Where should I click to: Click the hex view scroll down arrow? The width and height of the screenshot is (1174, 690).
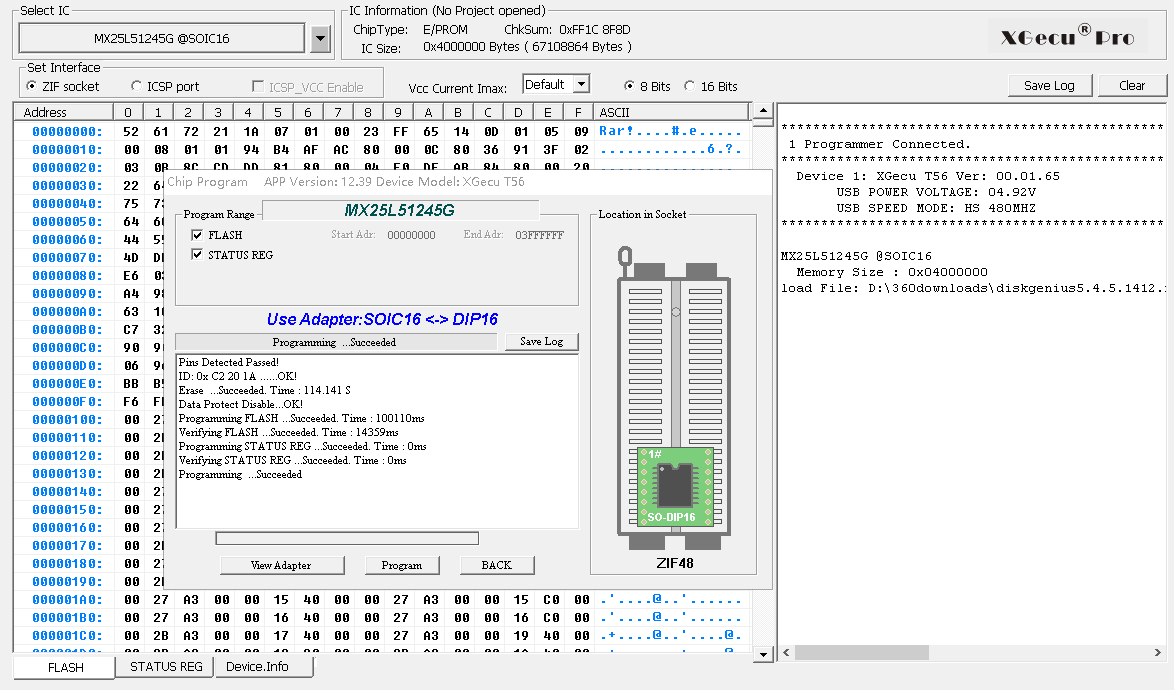[762, 653]
